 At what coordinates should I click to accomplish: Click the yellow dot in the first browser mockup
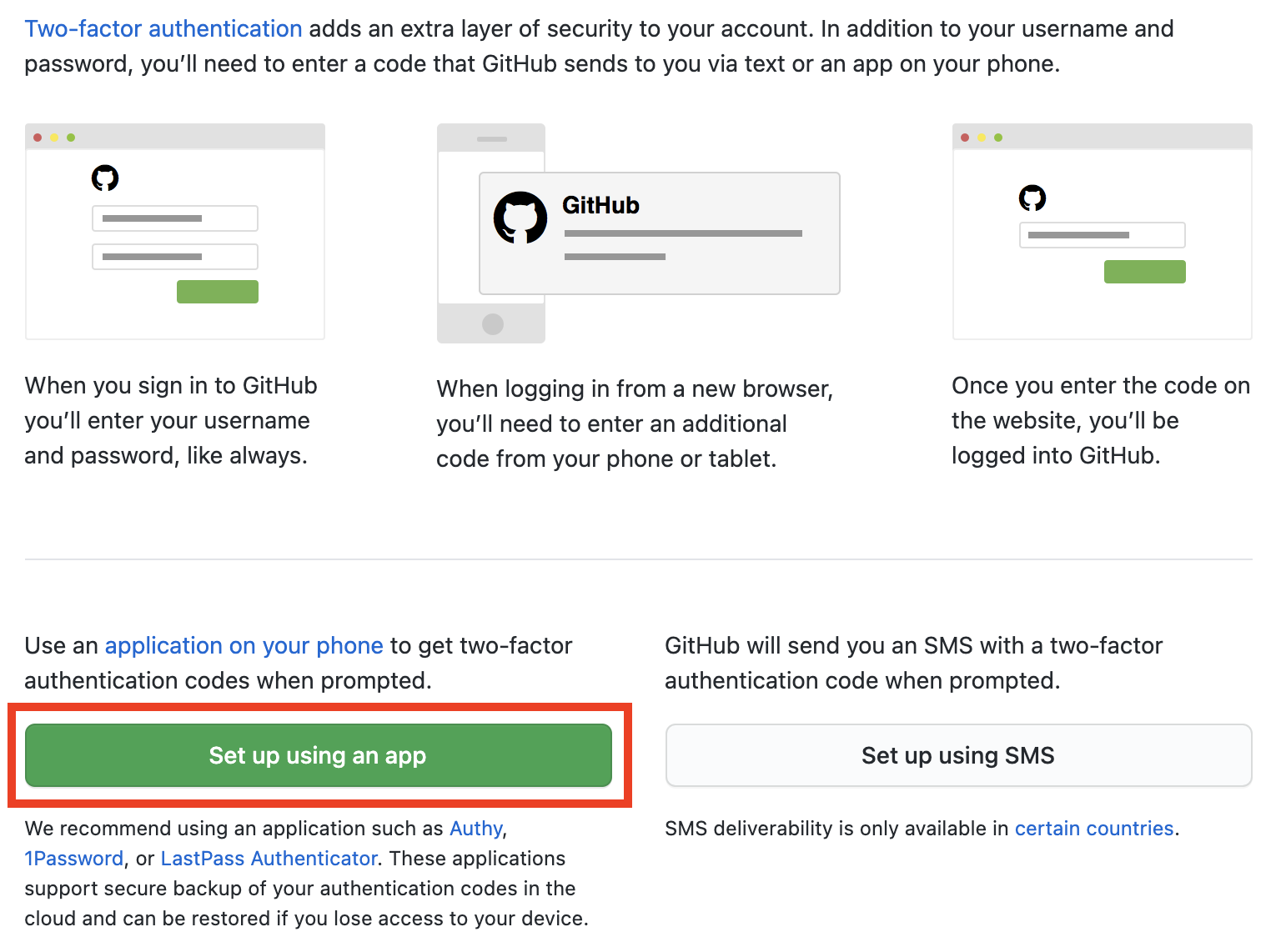[54, 136]
